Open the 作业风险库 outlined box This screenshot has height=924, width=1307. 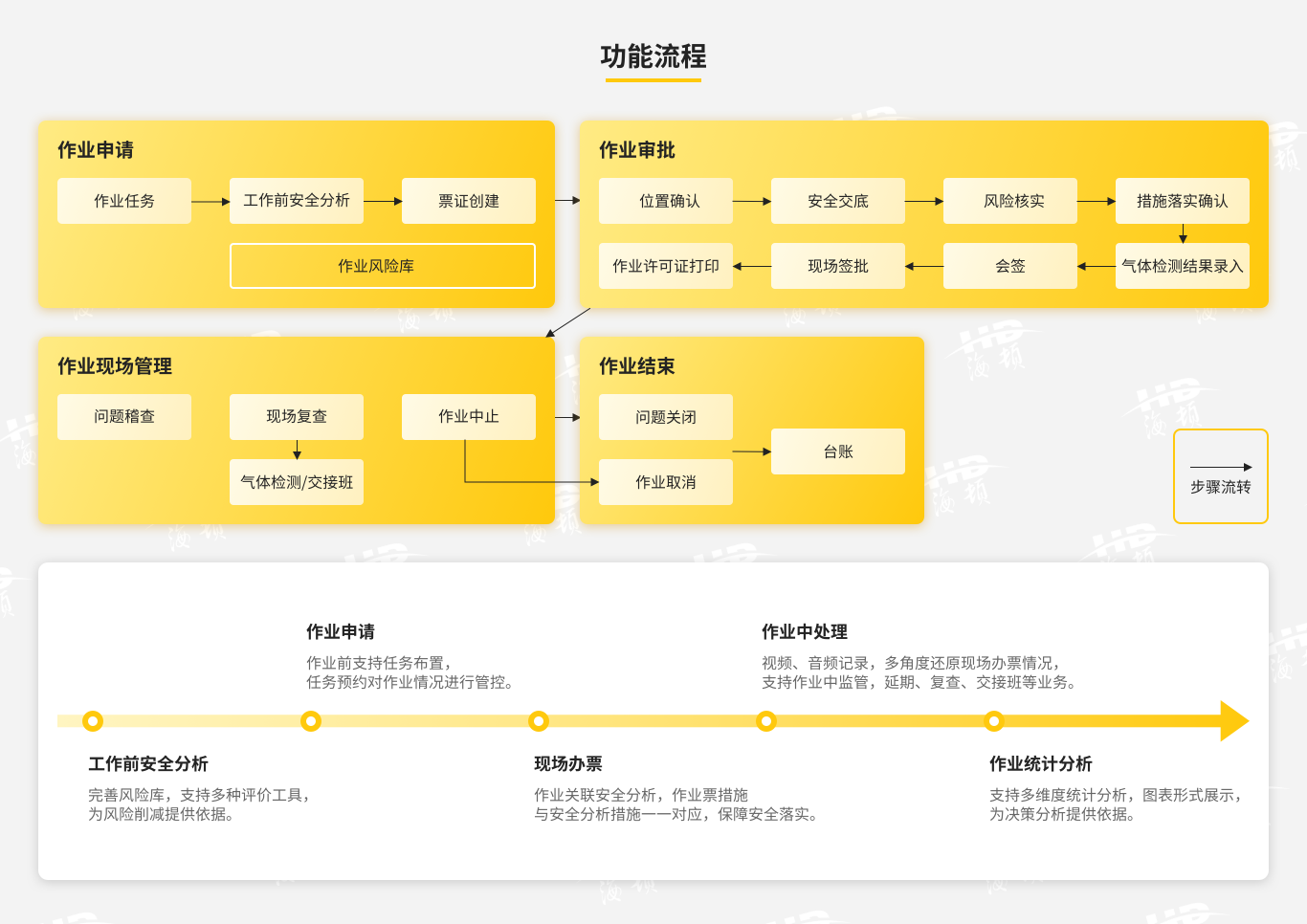point(382,266)
